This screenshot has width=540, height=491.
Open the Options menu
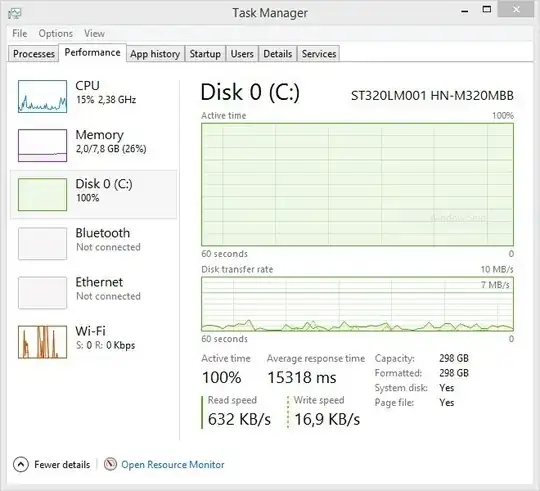pyautogui.click(x=55, y=33)
